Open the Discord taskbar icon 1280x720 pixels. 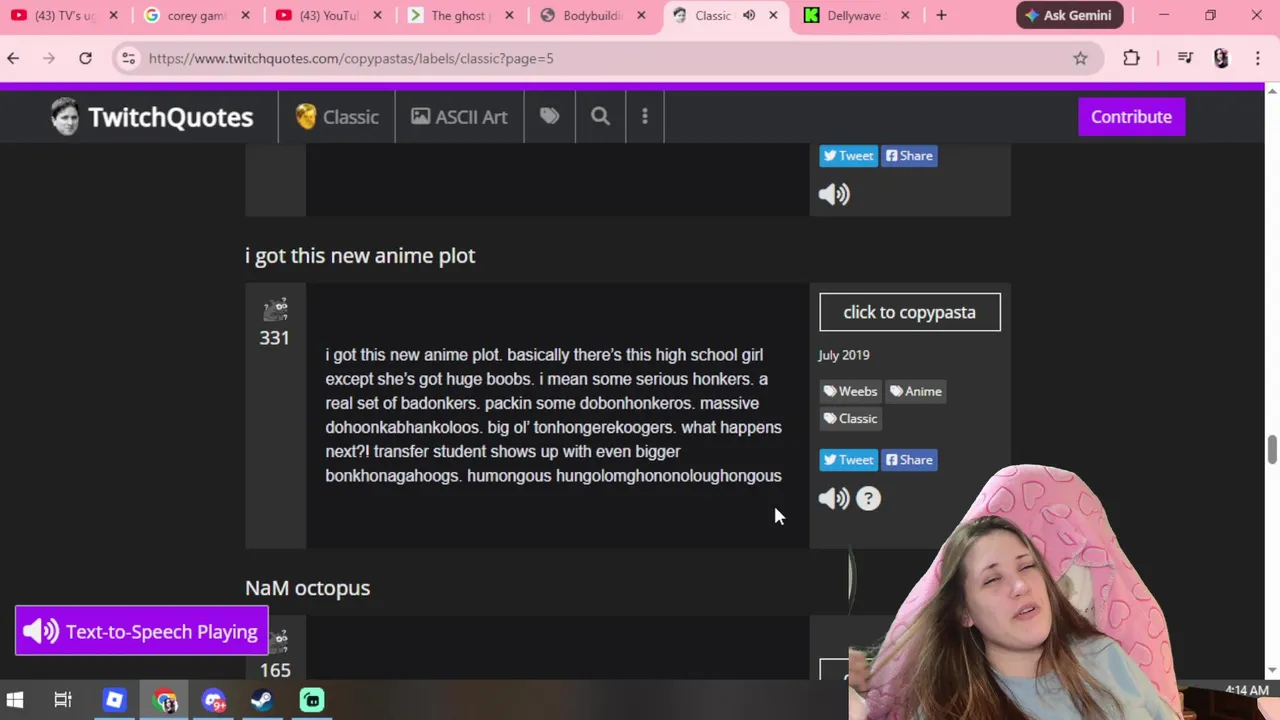[x=214, y=700]
